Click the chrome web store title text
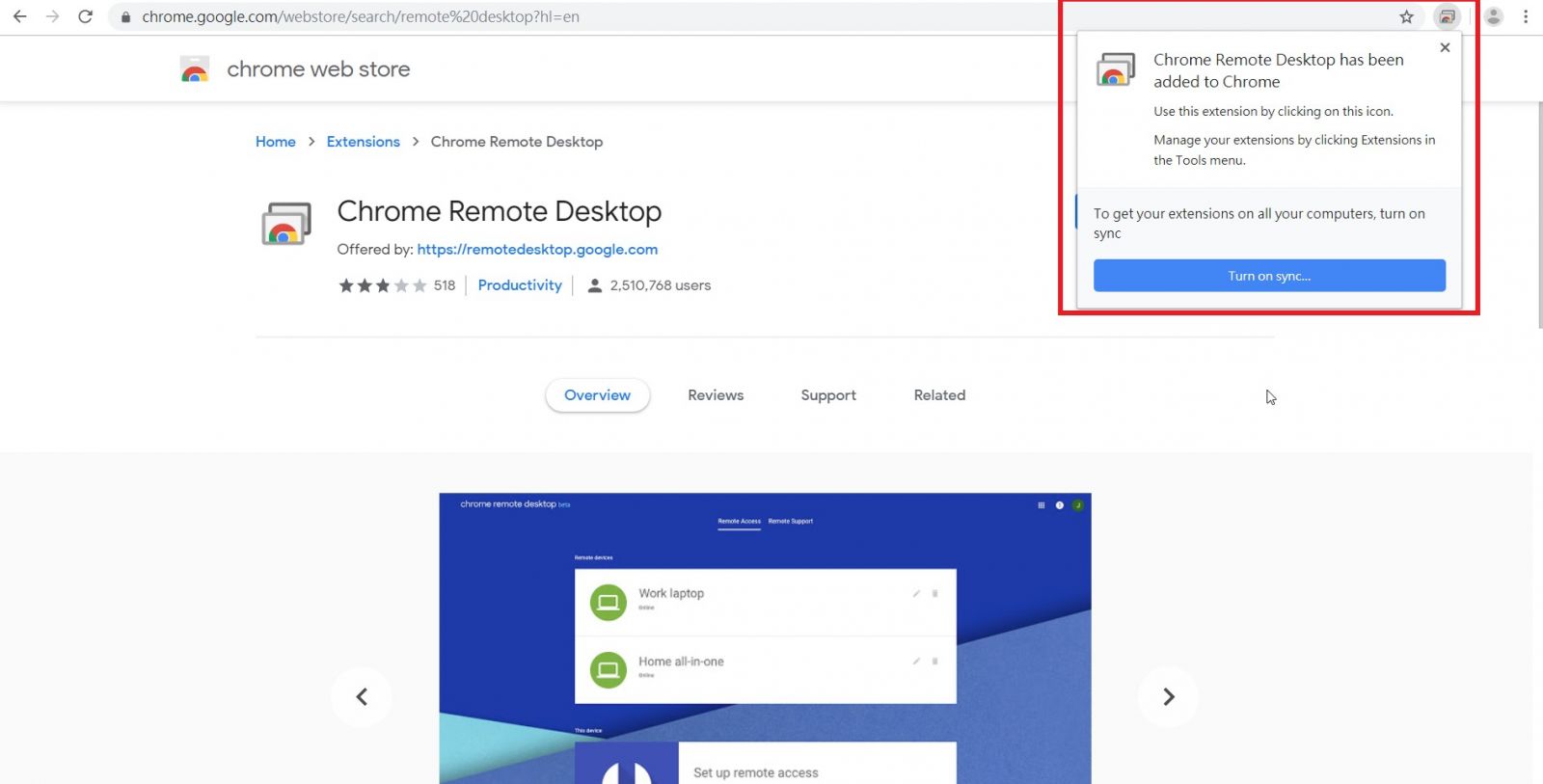Viewport: 1543px width, 784px height. [x=318, y=69]
